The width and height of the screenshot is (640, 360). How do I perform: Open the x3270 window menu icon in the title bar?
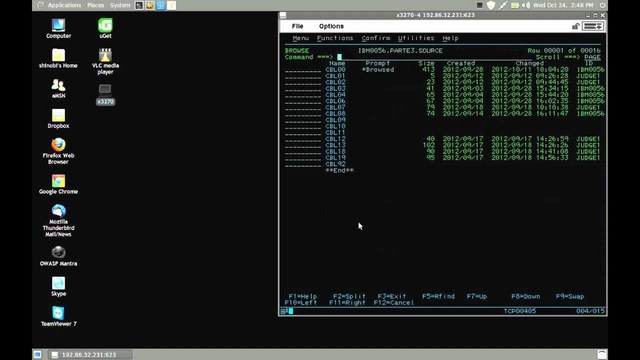pos(283,15)
